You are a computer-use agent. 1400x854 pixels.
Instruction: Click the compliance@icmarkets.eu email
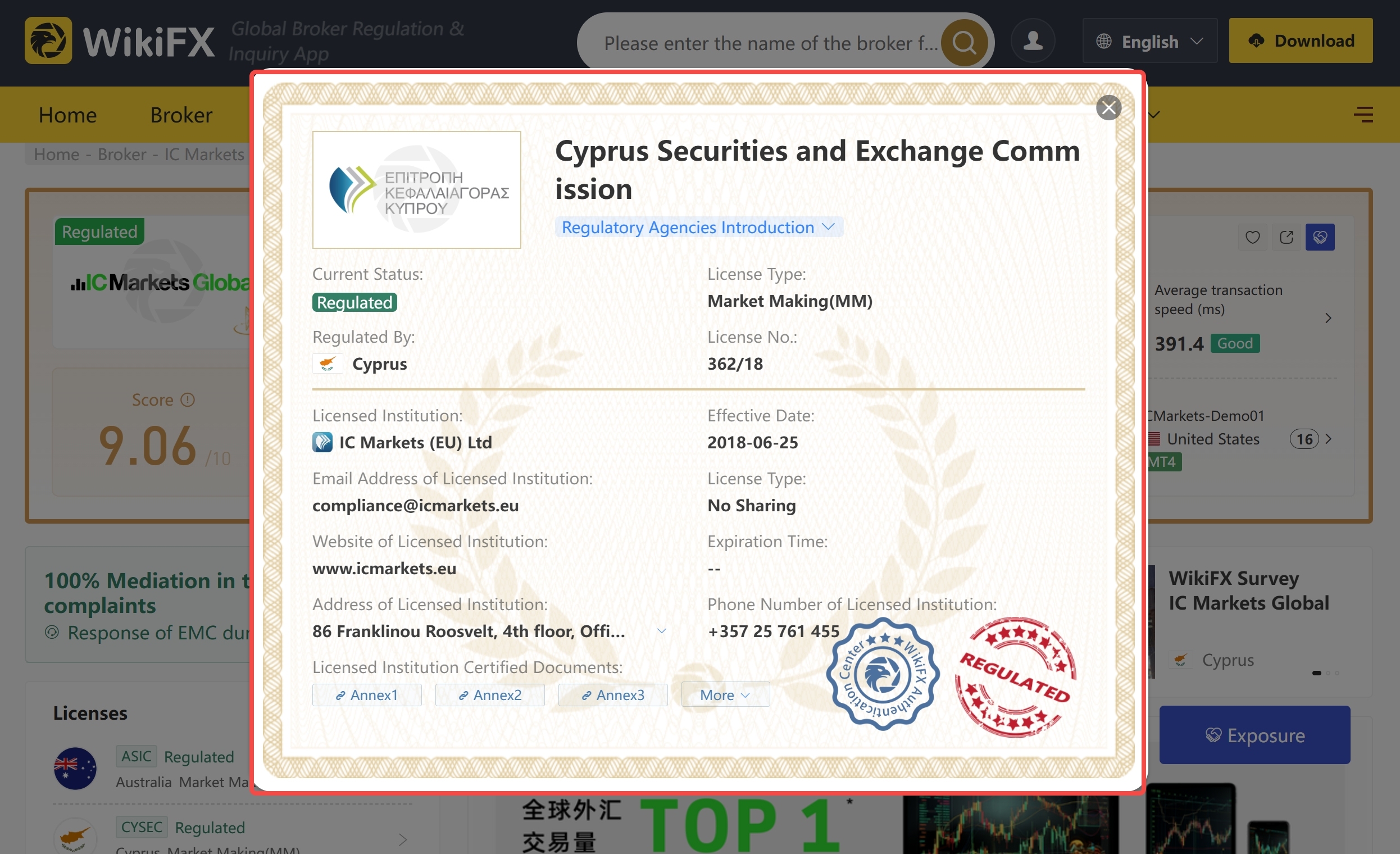(x=415, y=505)
